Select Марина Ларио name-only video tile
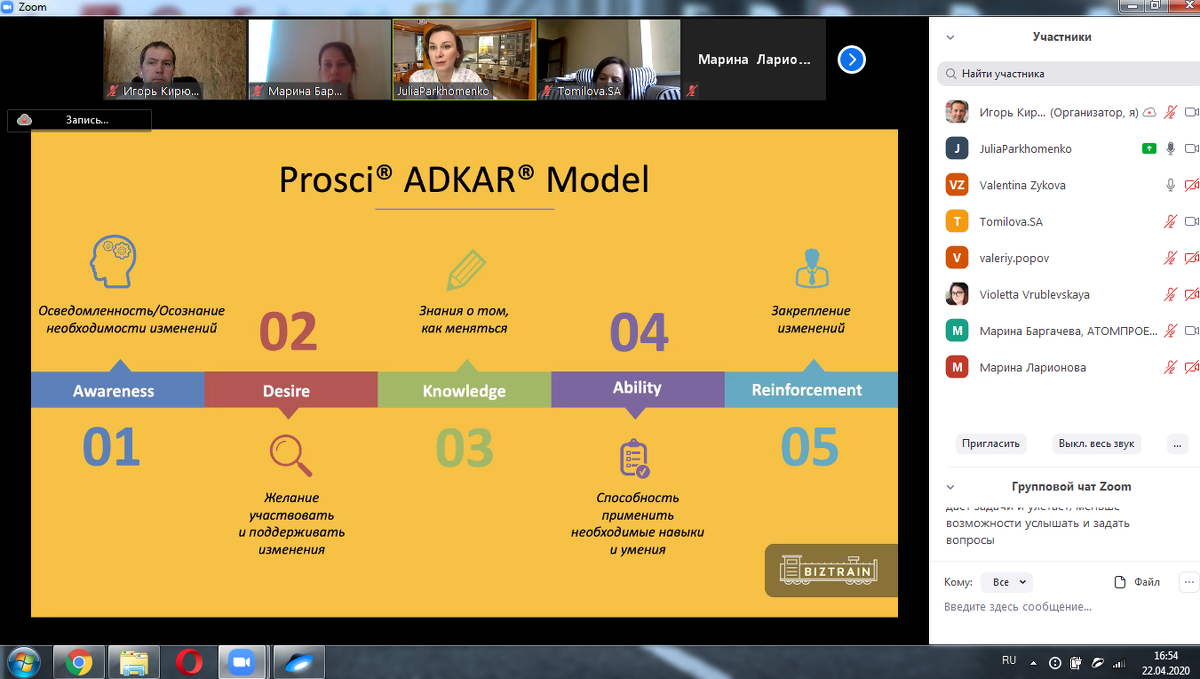Viewport: 1200px width, 679px height. [x=754, y=60]
